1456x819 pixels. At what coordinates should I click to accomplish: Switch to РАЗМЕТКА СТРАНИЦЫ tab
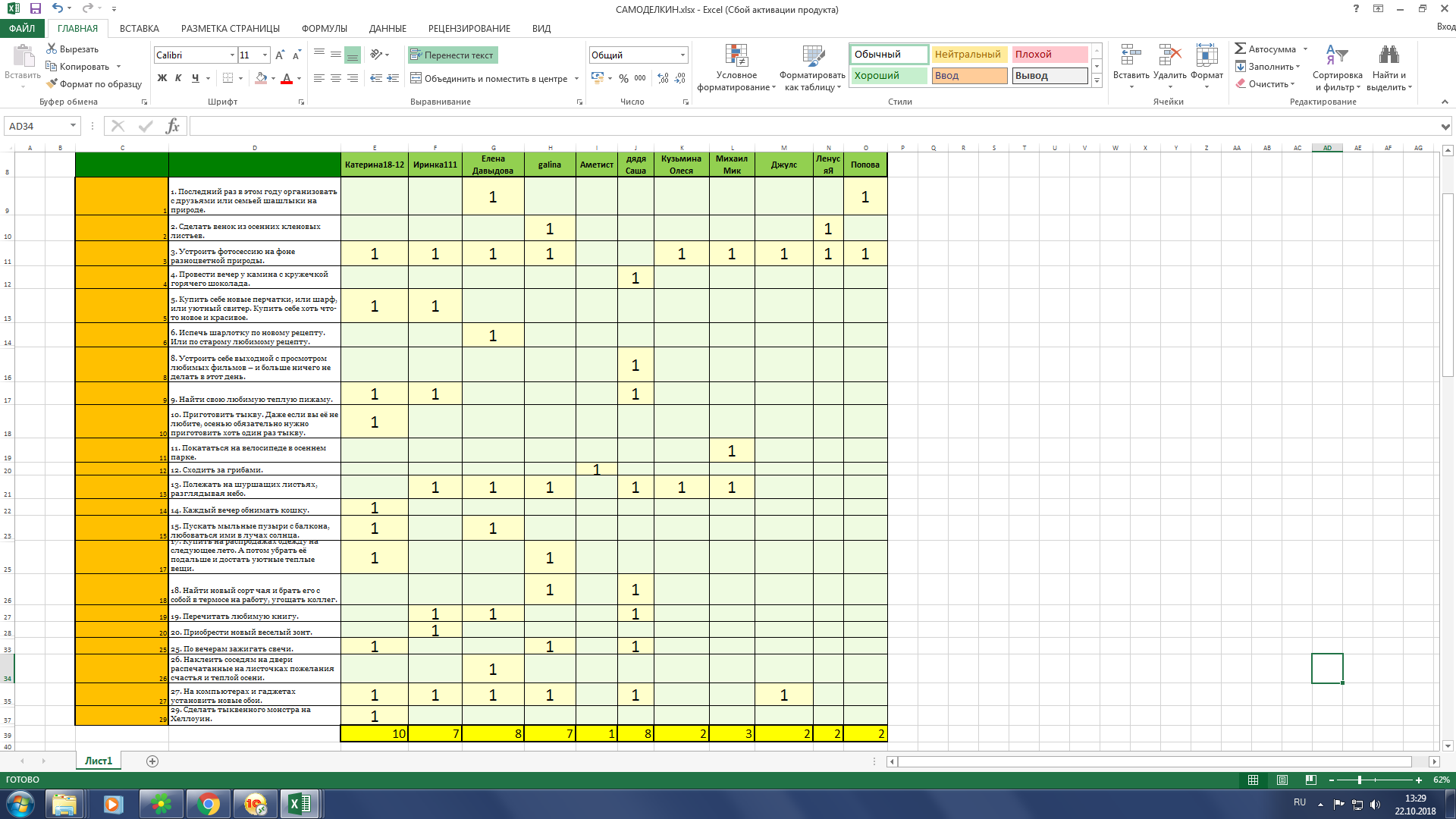click(x=231, y=28)
